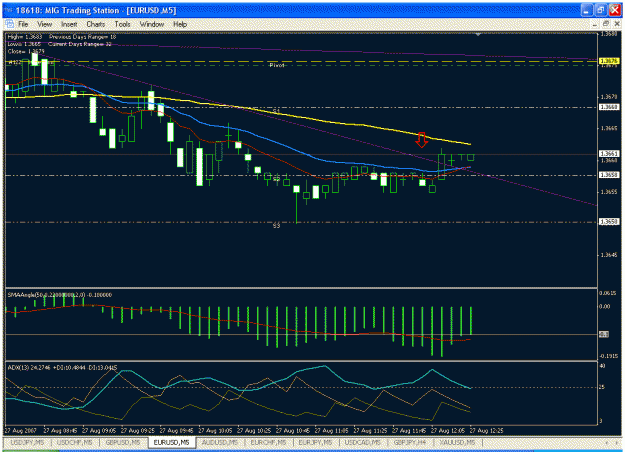This screenshot has height=452, width=625.
Task: Switch to the GBPJPY,H4 chart tab
Action: point(409,442)
